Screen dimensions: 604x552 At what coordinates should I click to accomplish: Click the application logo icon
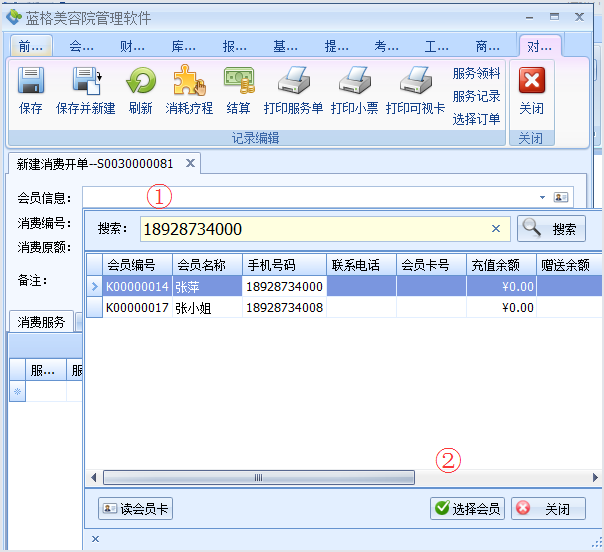[14, 17]
